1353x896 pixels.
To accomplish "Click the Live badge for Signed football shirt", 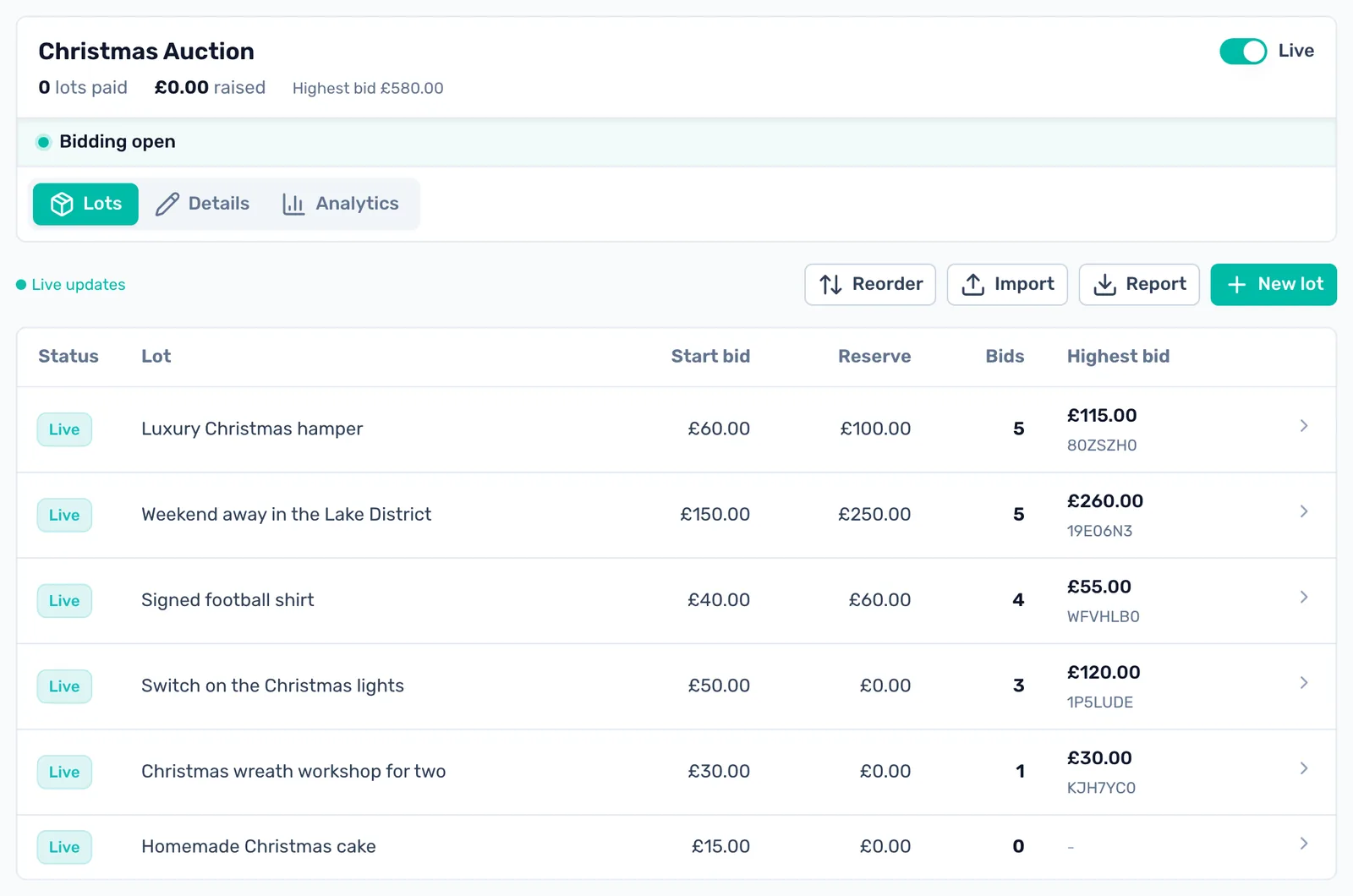I will pyautogui.click(x=64, y=601).
